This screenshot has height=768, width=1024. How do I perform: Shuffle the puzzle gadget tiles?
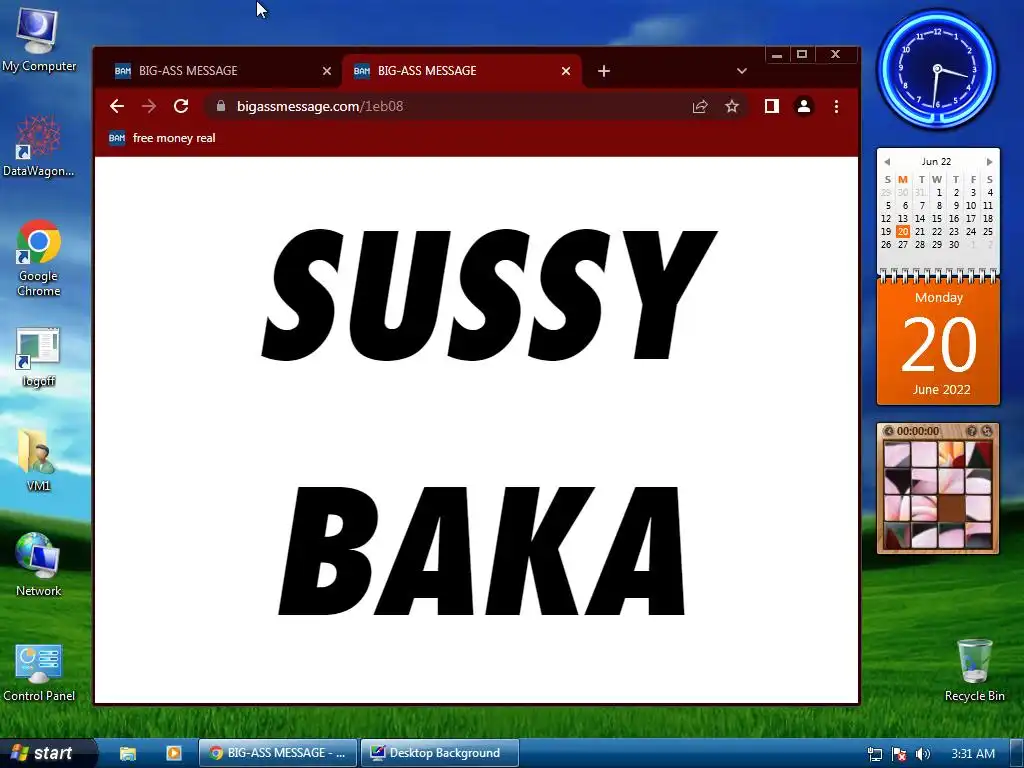[x=987, y=431]
